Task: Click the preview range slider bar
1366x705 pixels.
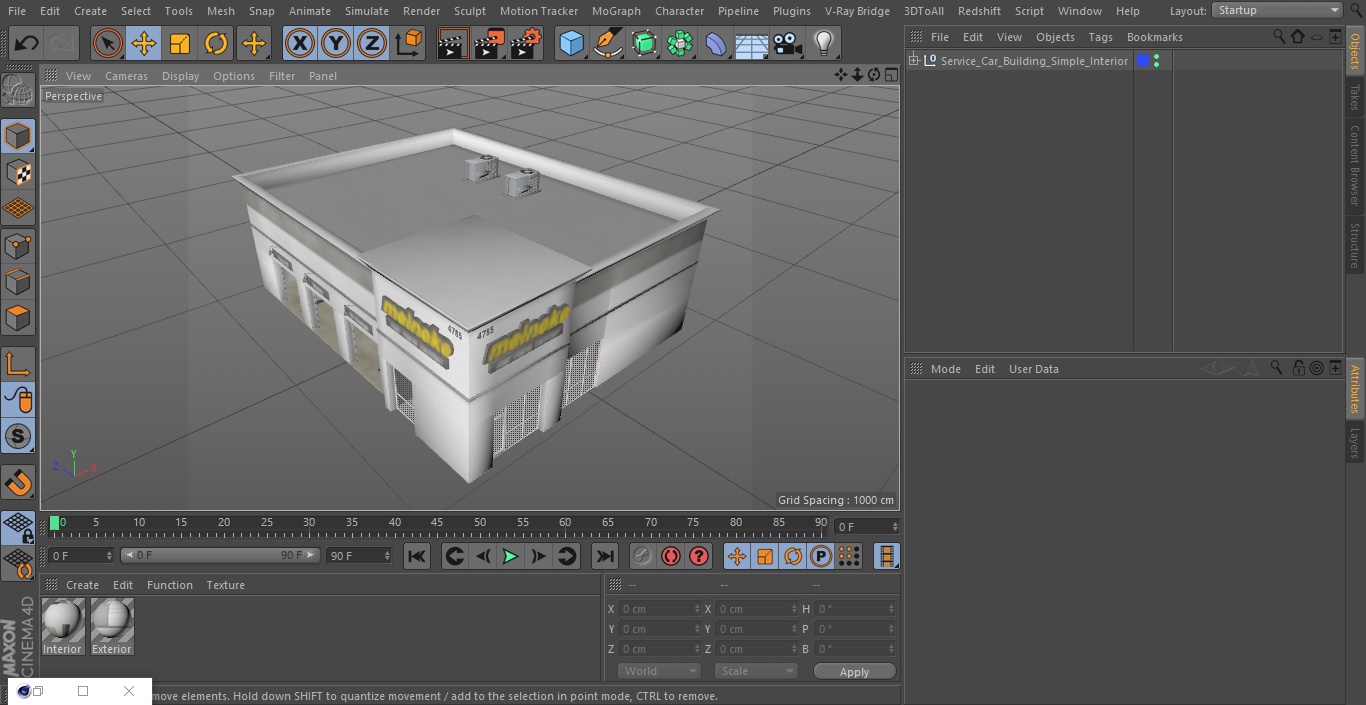Action: coord(220,555)
